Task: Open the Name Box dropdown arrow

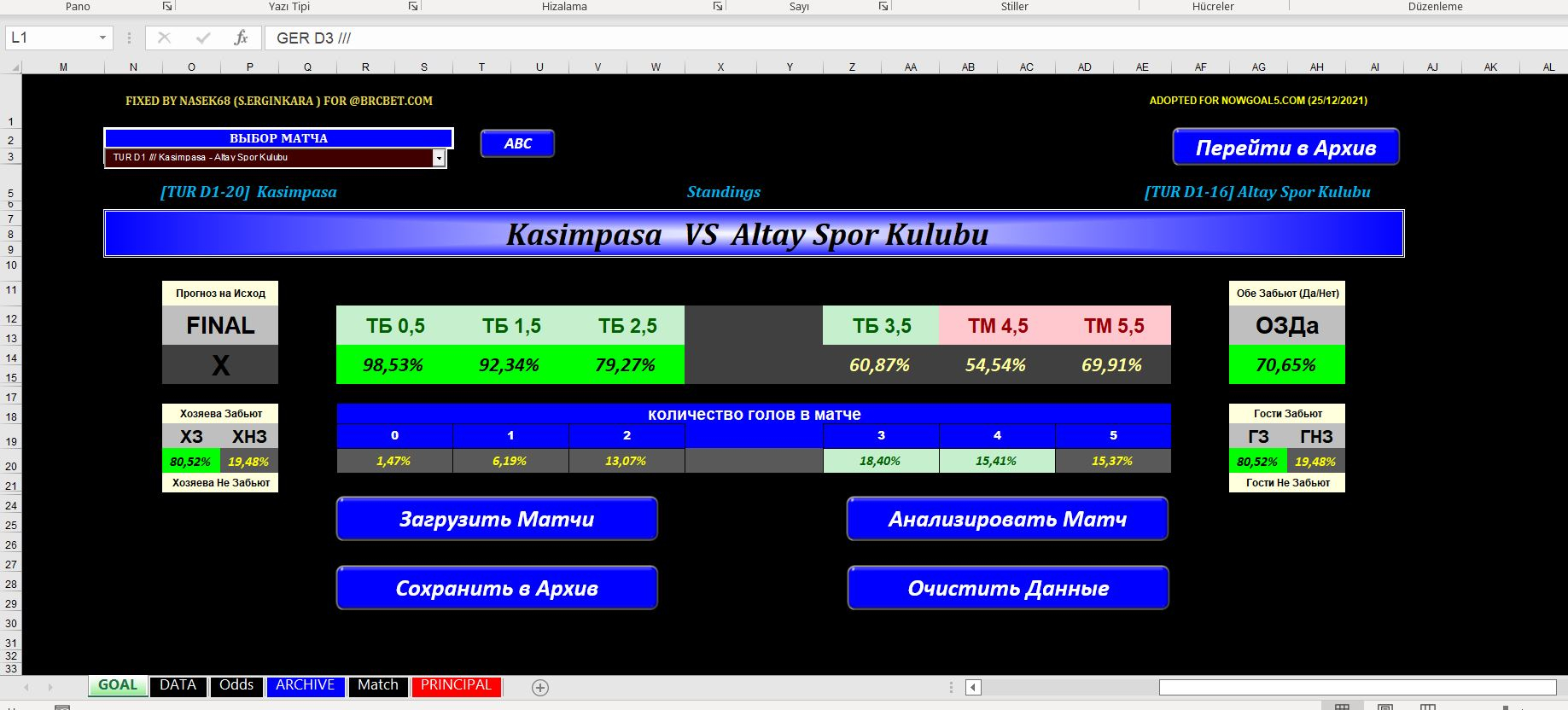Action: (x=102, y=38)
